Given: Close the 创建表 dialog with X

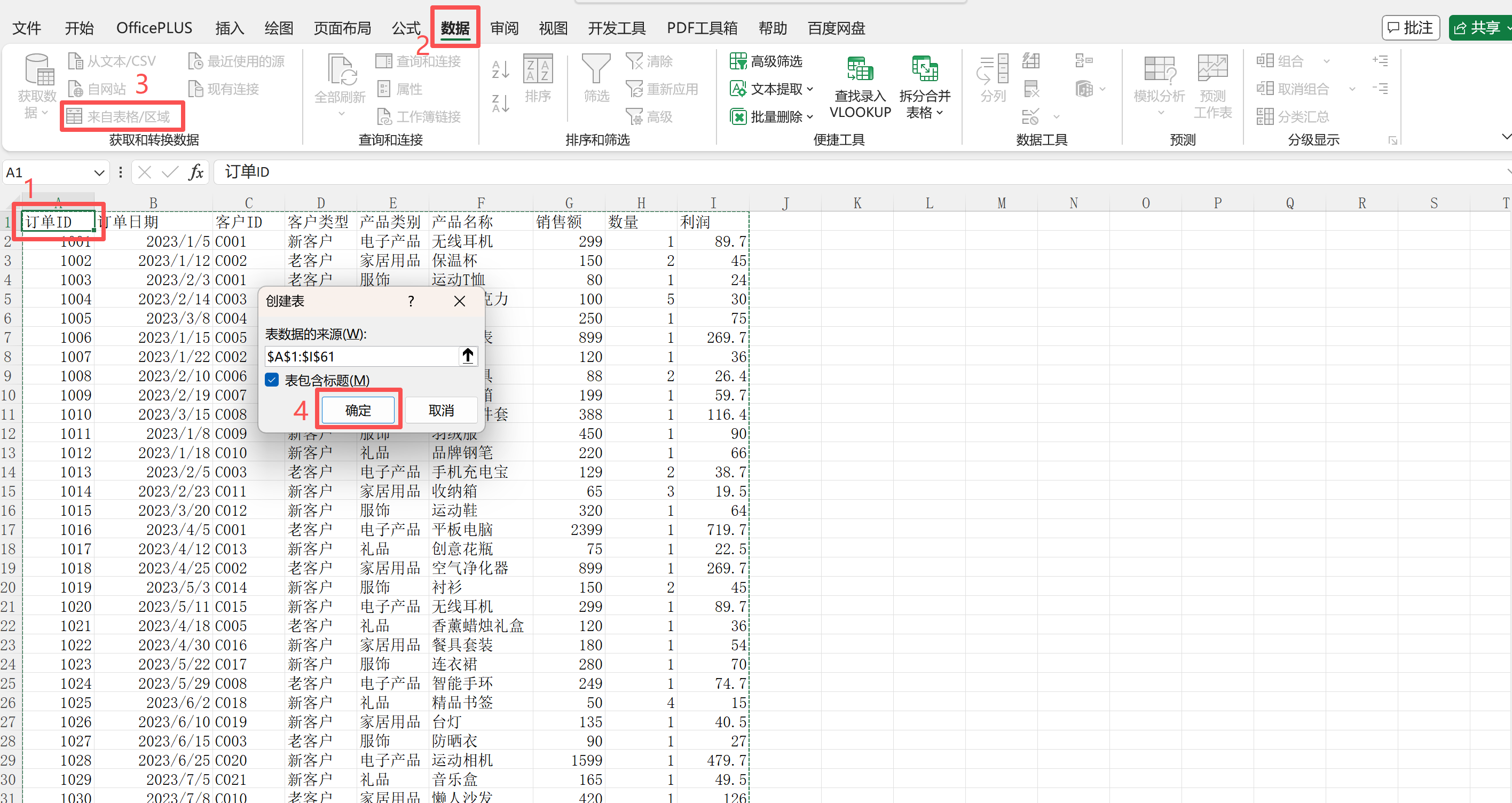Looking at the screenshot, I should [x=460, y=301].
